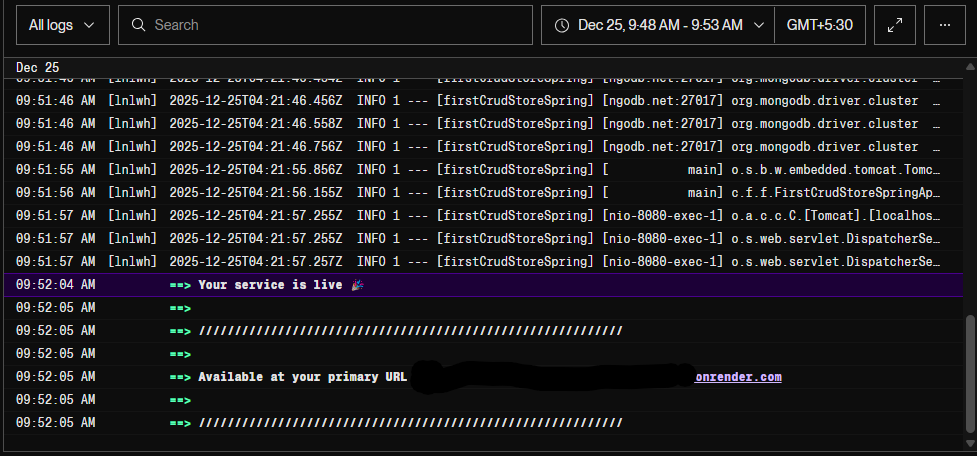Select the 'Available at your primary URL' text

[302, 377]
